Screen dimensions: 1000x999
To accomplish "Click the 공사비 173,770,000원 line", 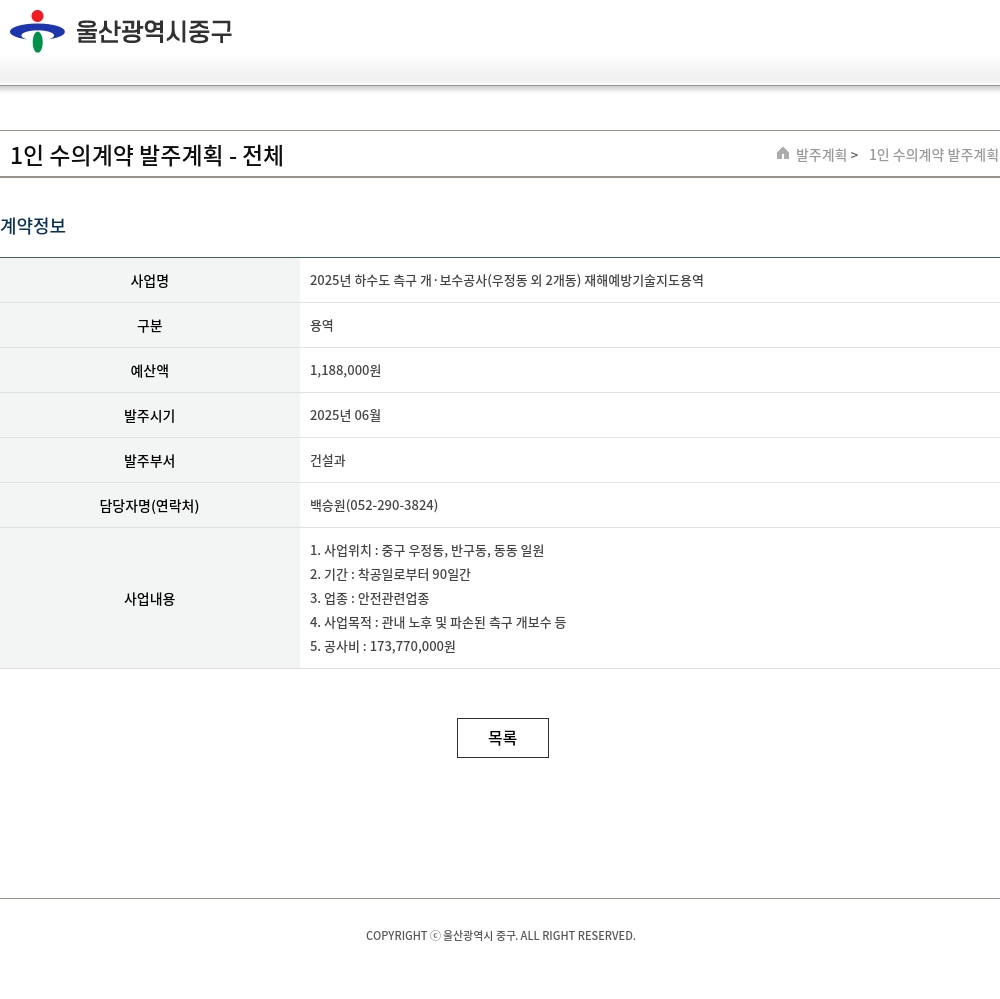I will [383, 647].
